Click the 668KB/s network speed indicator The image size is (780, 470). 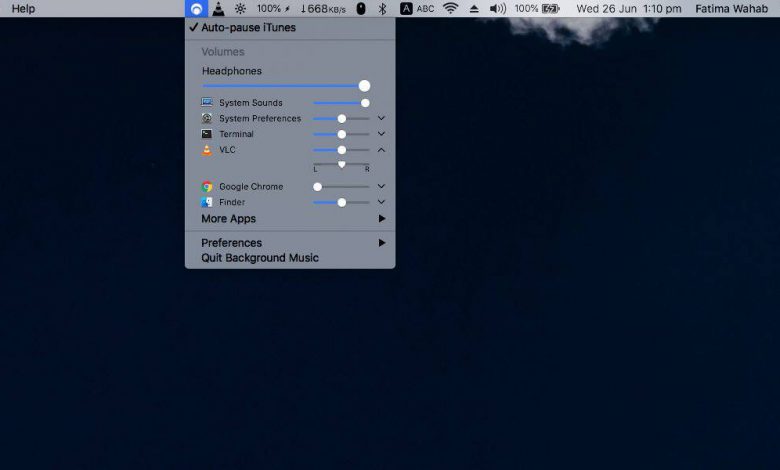tap(323, 8)
